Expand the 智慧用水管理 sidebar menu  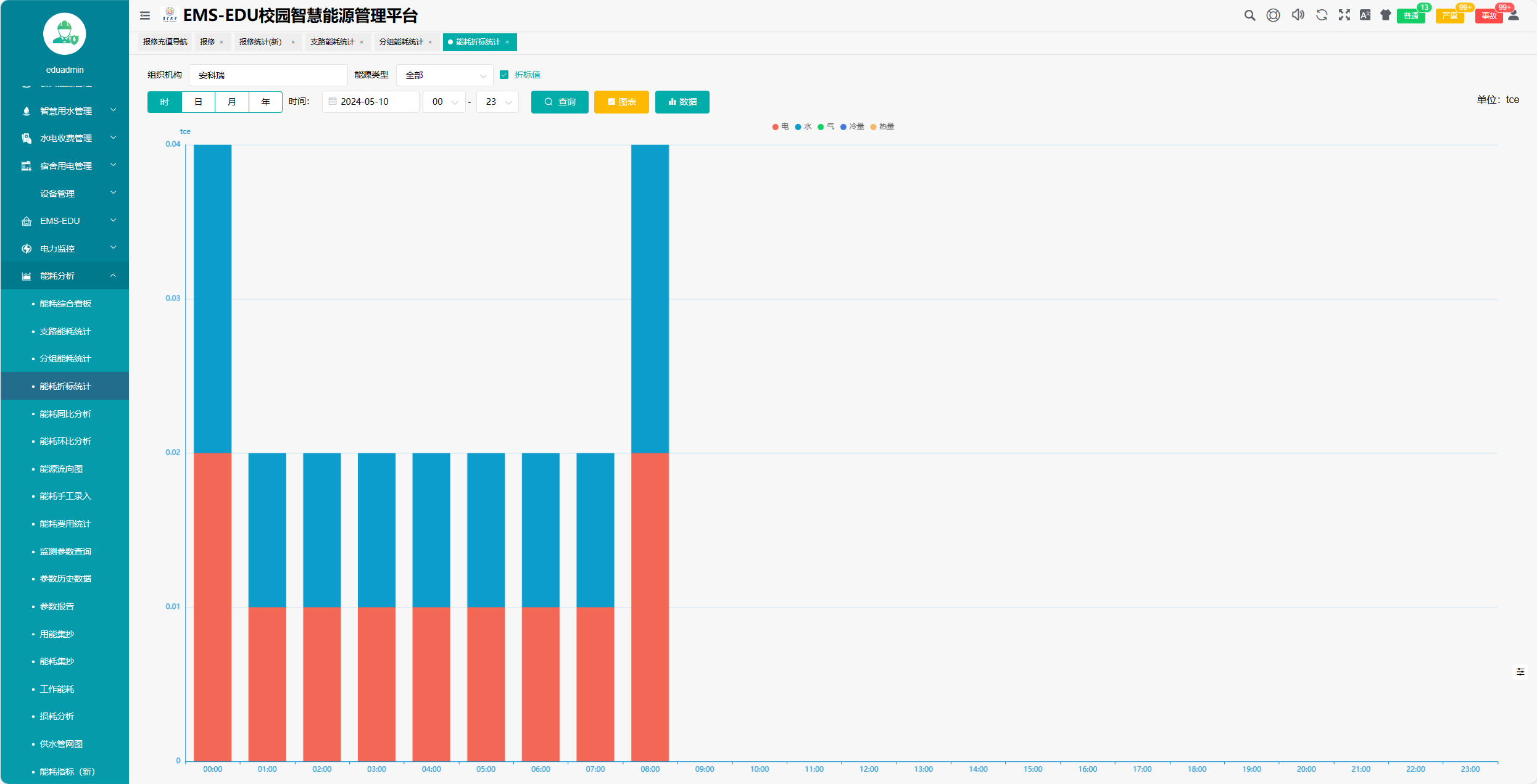coord(66,111)
